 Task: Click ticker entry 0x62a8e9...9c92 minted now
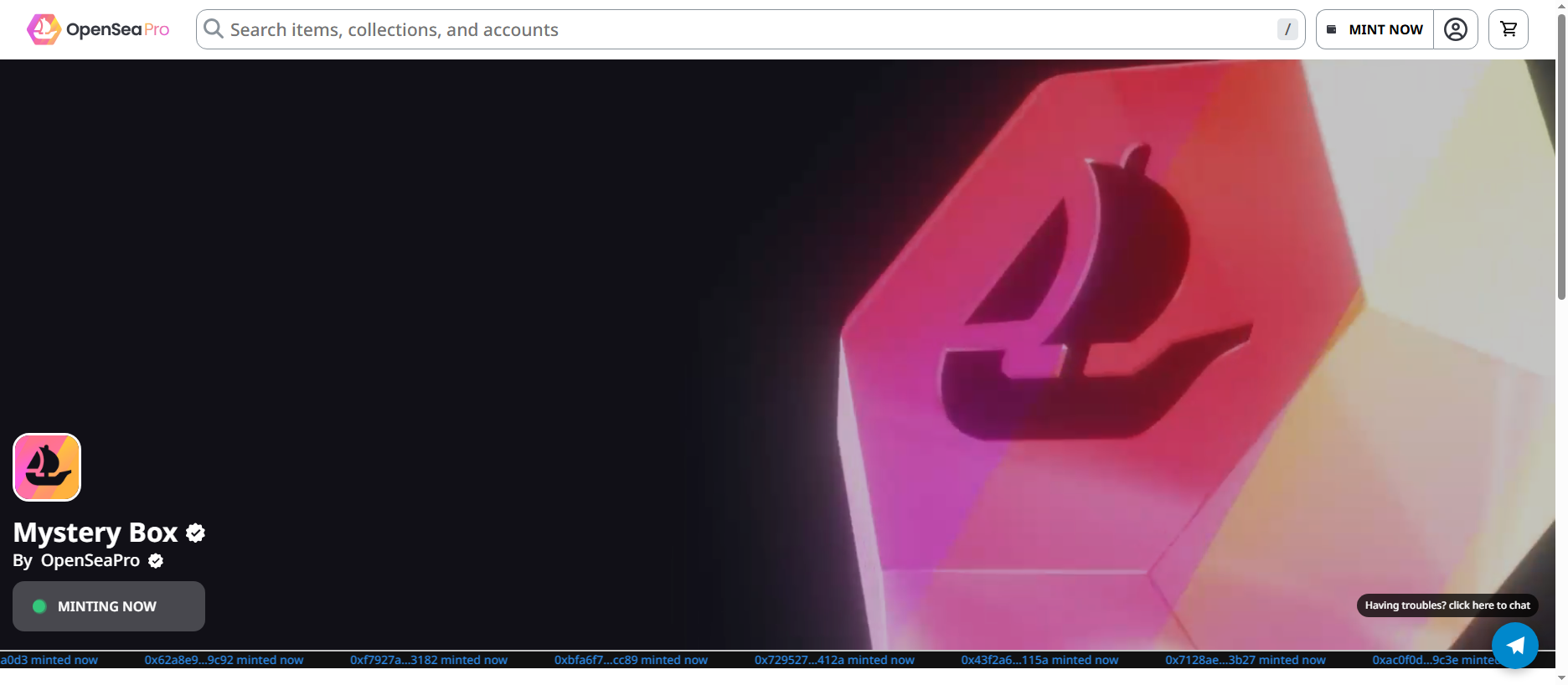[224, 660]
